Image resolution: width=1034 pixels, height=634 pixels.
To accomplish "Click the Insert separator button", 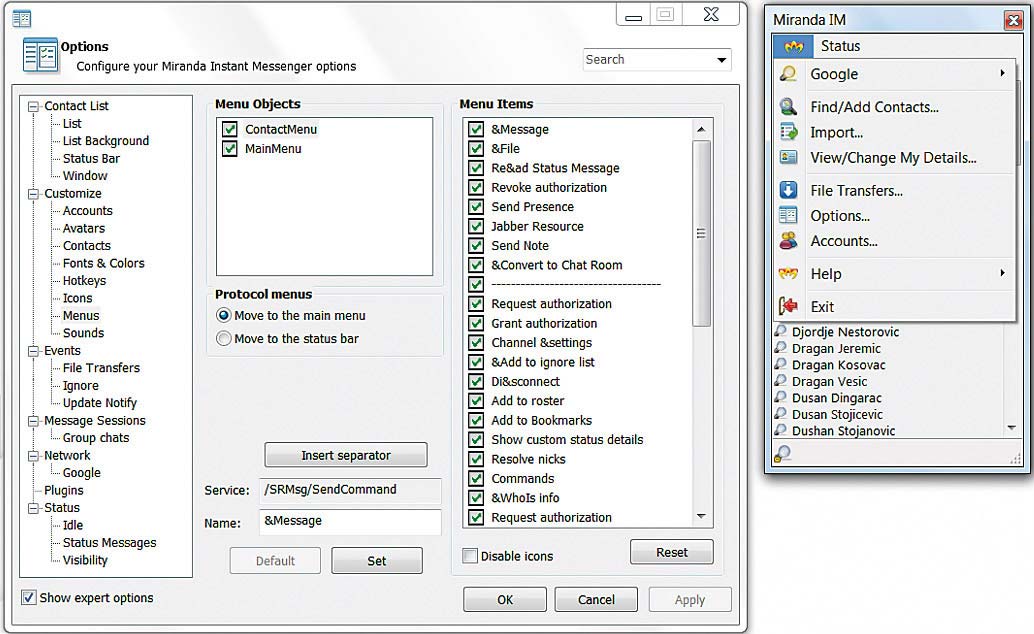I will (346, 455).
